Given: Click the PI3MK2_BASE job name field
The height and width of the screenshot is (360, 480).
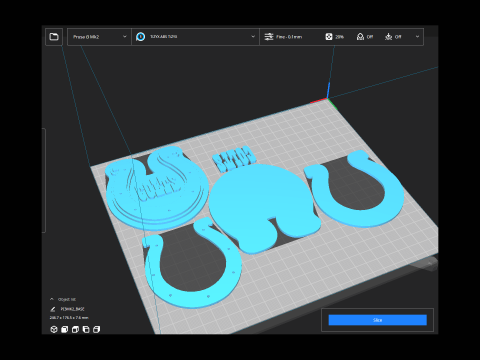Looking at the screenshot, I should click(x=72, y=309).
